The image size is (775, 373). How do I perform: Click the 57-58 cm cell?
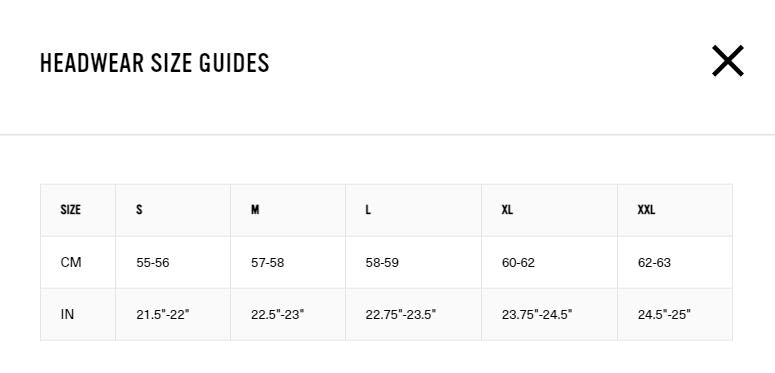point(288,262)
